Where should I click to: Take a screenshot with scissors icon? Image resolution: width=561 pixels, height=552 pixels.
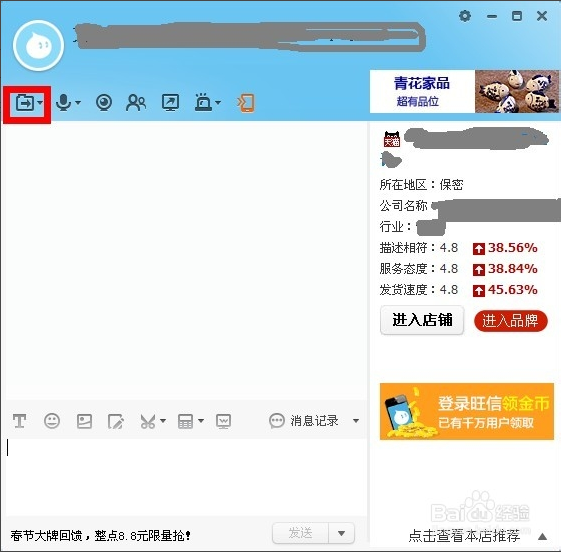pyautogui.click(x=148, y=421)
